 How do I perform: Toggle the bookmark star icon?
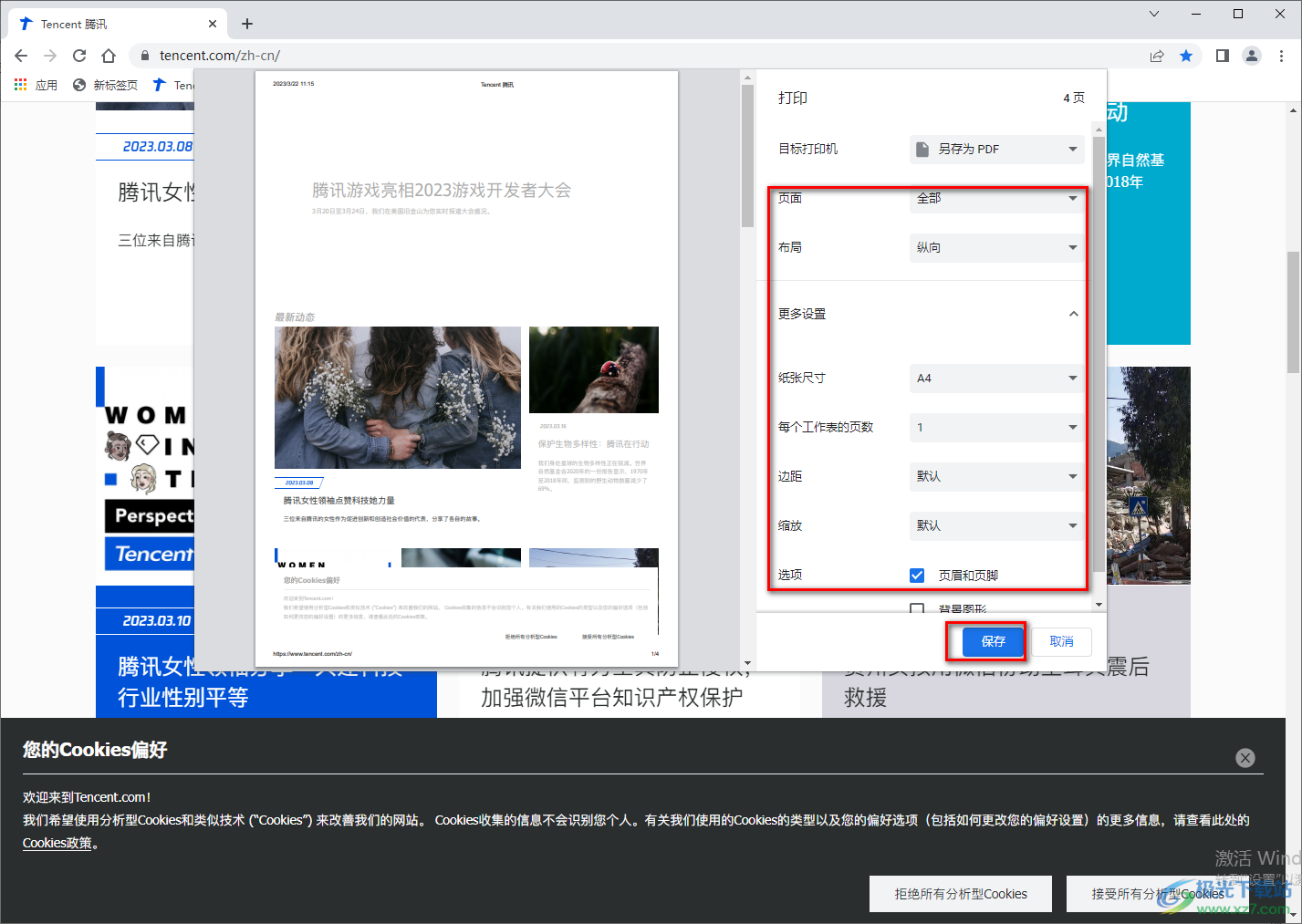pyautogui.click(x=1186, y=56)
